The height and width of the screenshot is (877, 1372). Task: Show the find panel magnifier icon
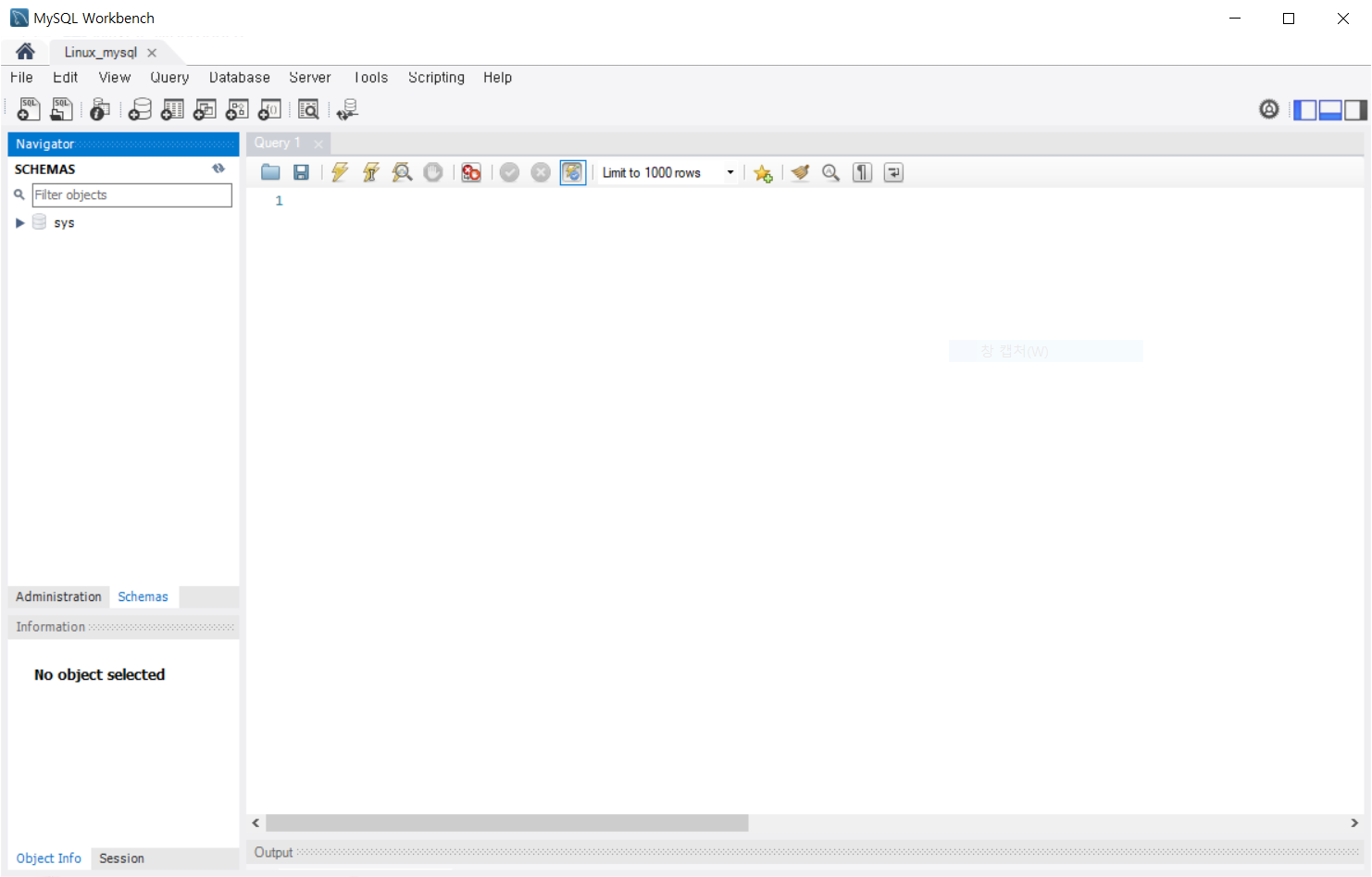tap(831, 172)
